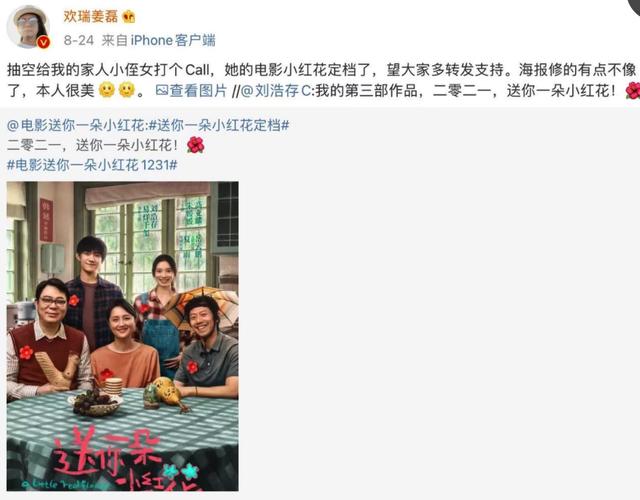
Task: Click the 8-24 post date
Action: coord(79,40)
